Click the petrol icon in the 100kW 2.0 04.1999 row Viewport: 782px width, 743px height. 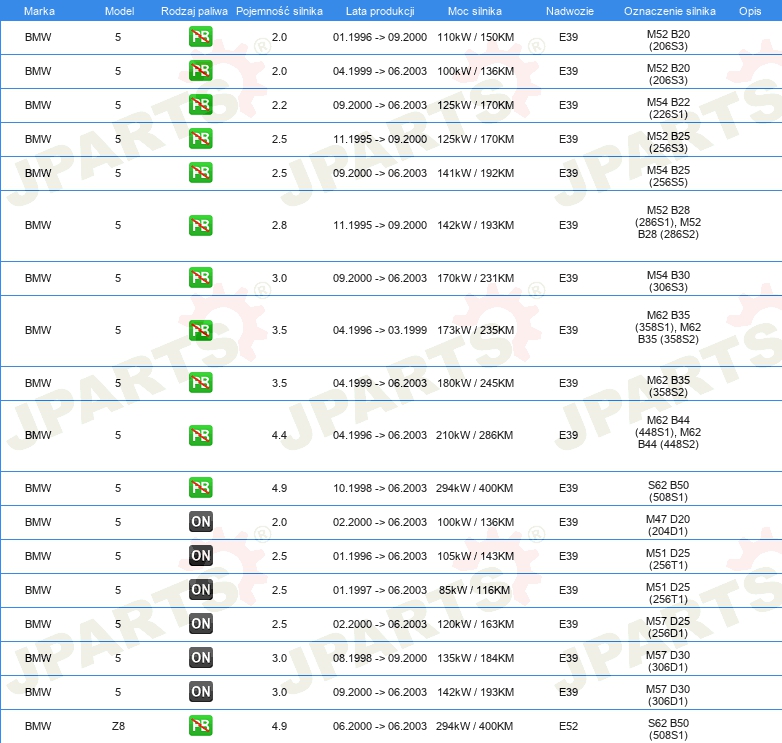(200, 71)
